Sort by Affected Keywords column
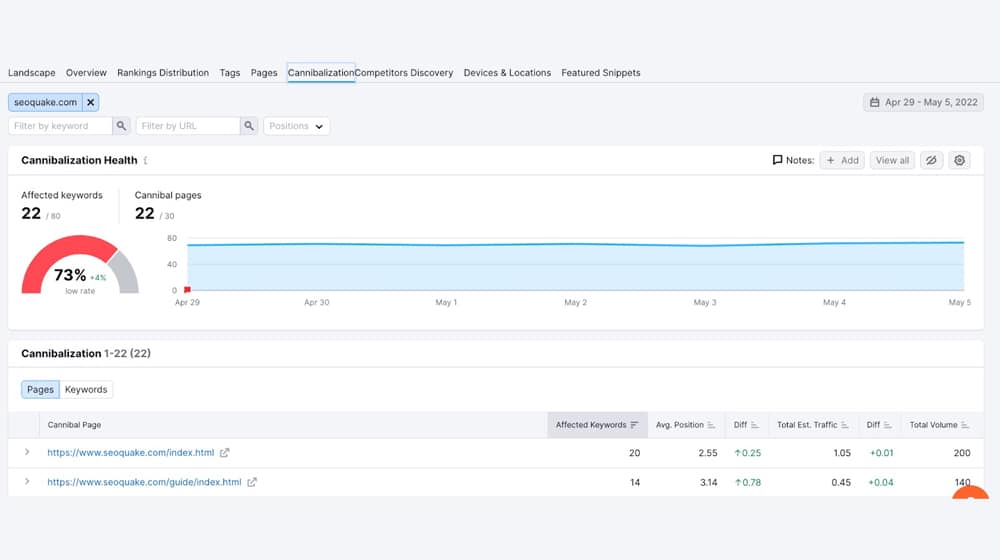Screen dimensions: 1000x560 pos(597,425)
